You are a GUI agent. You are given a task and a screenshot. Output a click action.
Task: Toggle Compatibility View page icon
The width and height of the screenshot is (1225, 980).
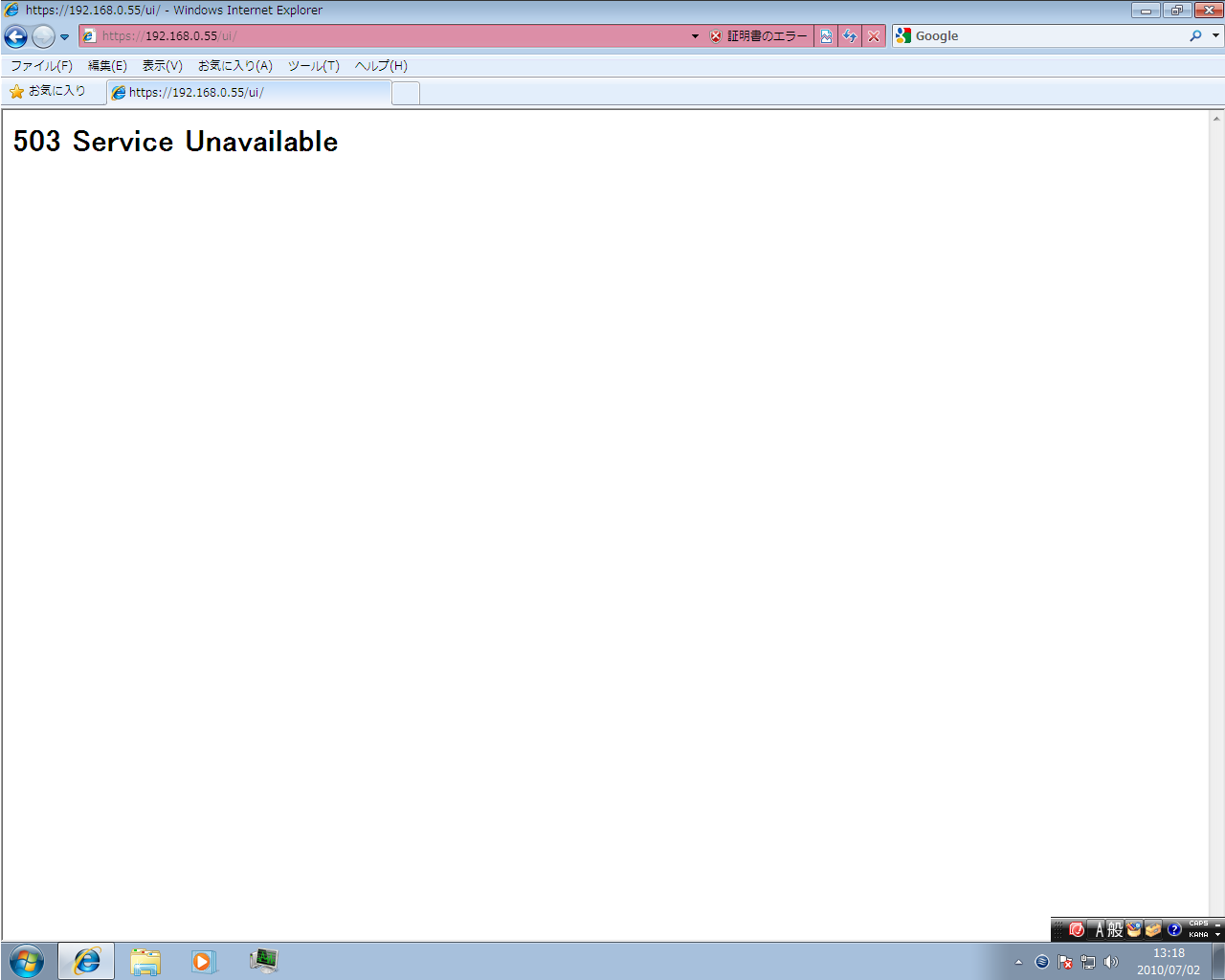(826, 36)
